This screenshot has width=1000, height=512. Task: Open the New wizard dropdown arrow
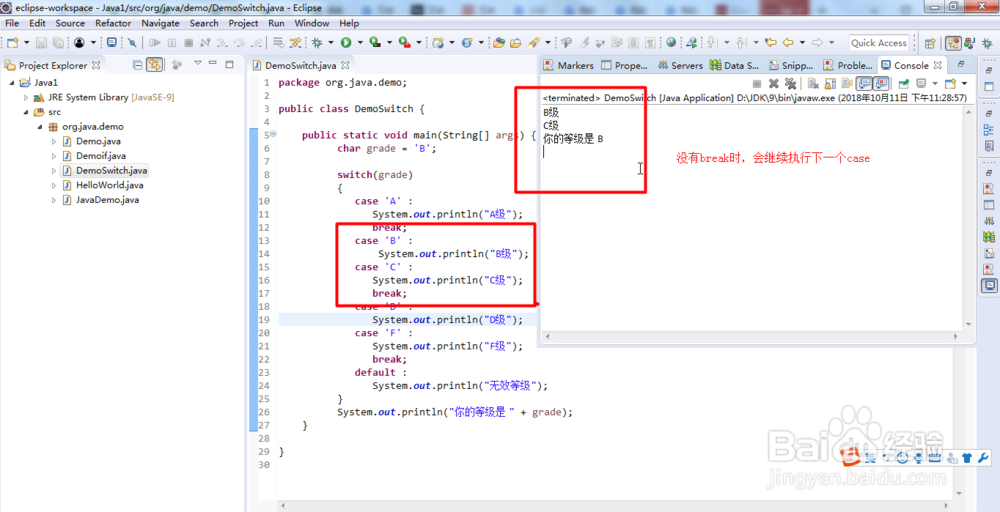[26, 43]
